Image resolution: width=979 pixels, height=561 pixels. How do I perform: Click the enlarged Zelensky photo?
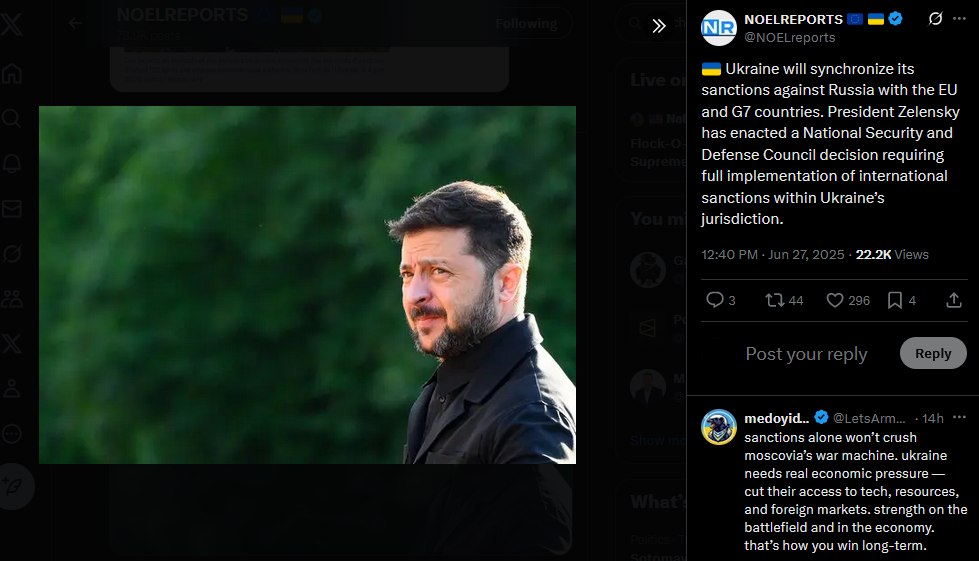(307, 285)
